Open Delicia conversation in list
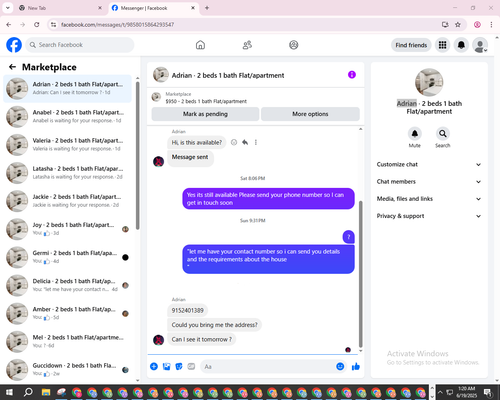Screen dimensions: 500x400 pos(67,285)
